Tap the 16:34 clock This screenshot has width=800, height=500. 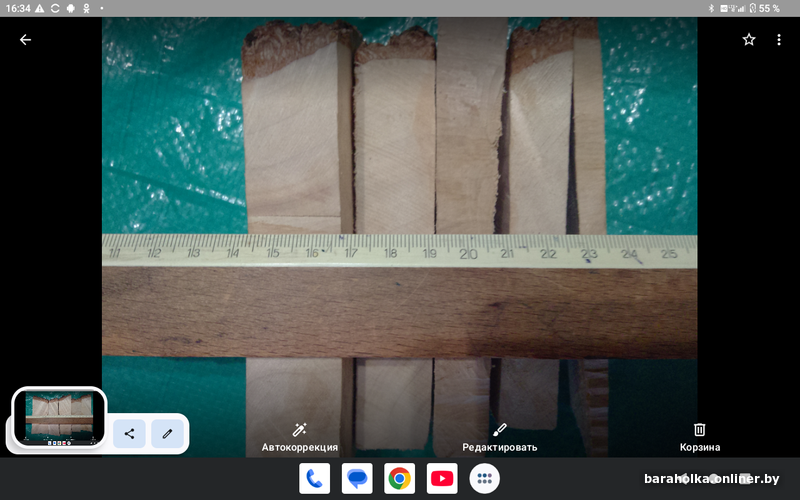click(18, 8)
